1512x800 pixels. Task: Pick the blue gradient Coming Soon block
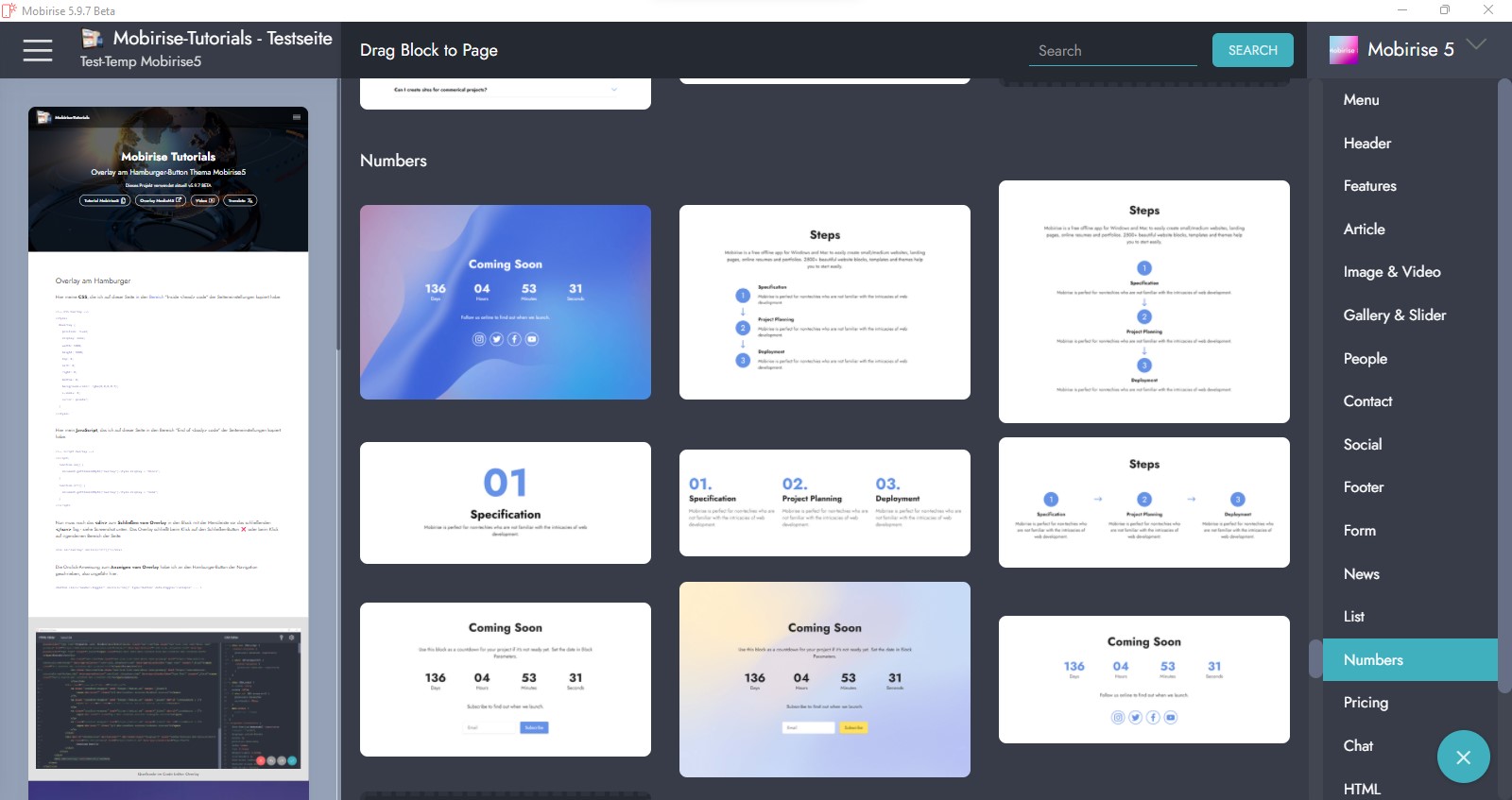coord(506,302)
